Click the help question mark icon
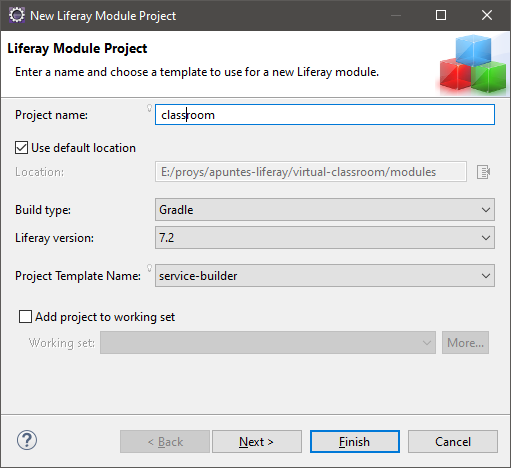 tap(27, 440)
